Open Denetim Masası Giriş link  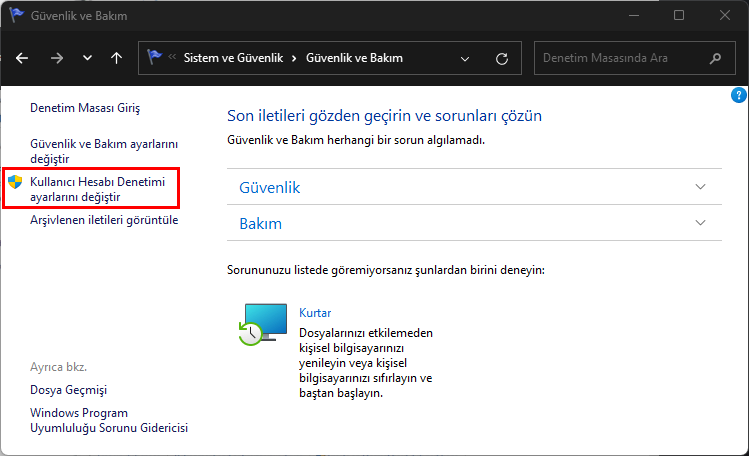click(x=85, y=108)
